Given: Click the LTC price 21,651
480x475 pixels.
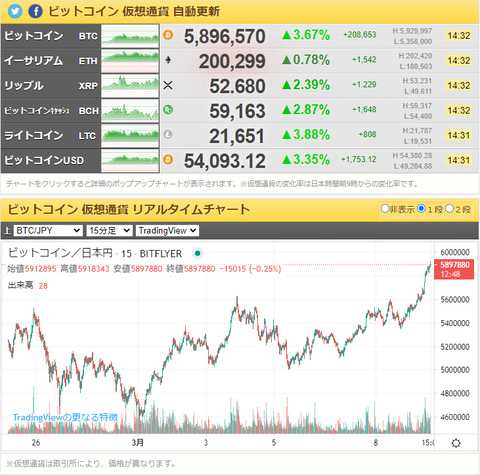Looking at the screenshot, I should (x=237, y=136).
